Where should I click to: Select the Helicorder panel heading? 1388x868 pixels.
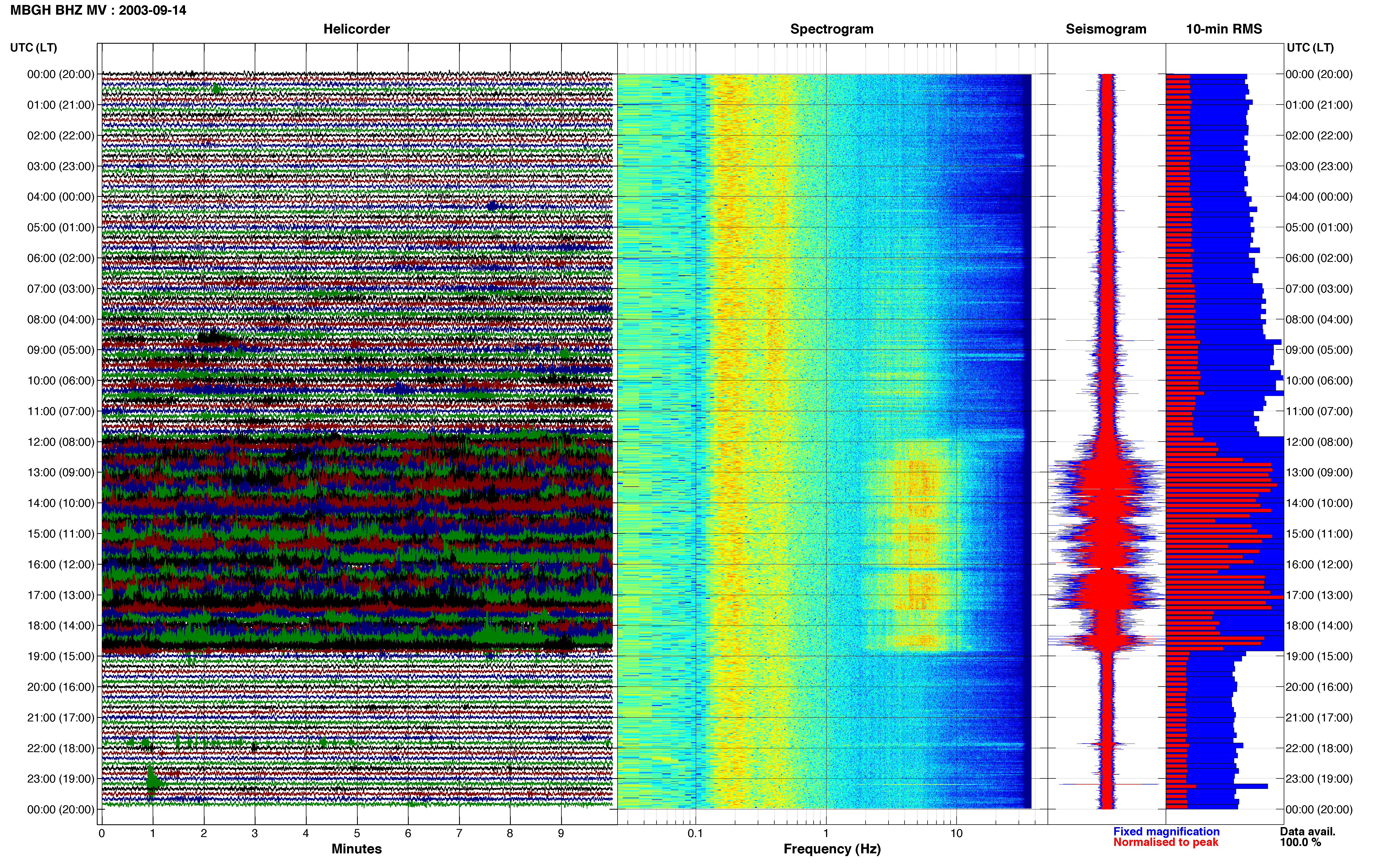(x=356, y=29)
